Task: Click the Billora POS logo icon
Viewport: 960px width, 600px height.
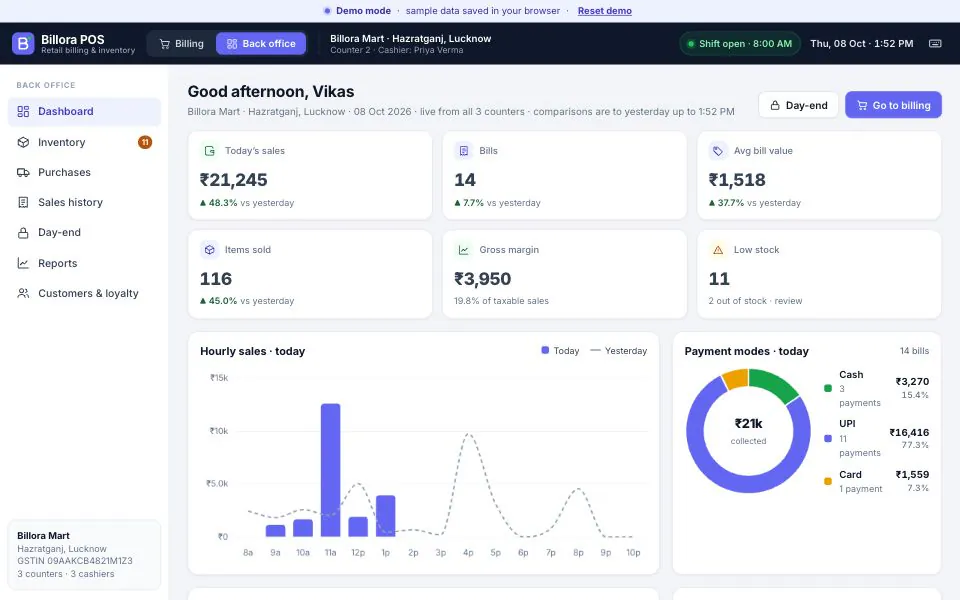Action: point(23,43)
